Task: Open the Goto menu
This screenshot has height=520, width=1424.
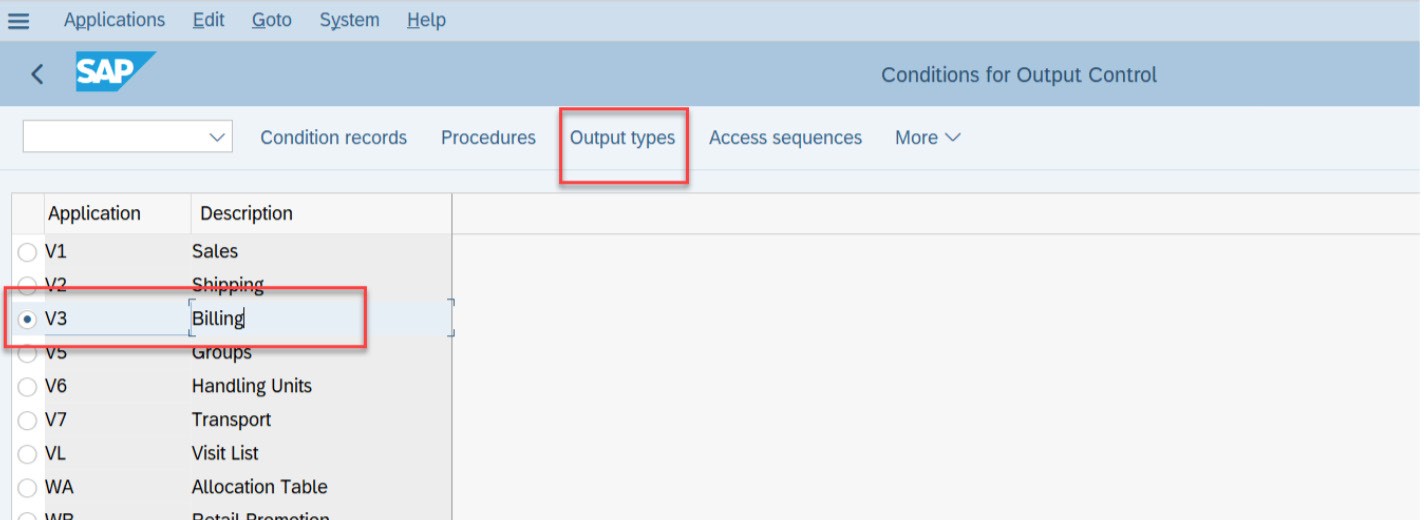Action: [271, 20]
